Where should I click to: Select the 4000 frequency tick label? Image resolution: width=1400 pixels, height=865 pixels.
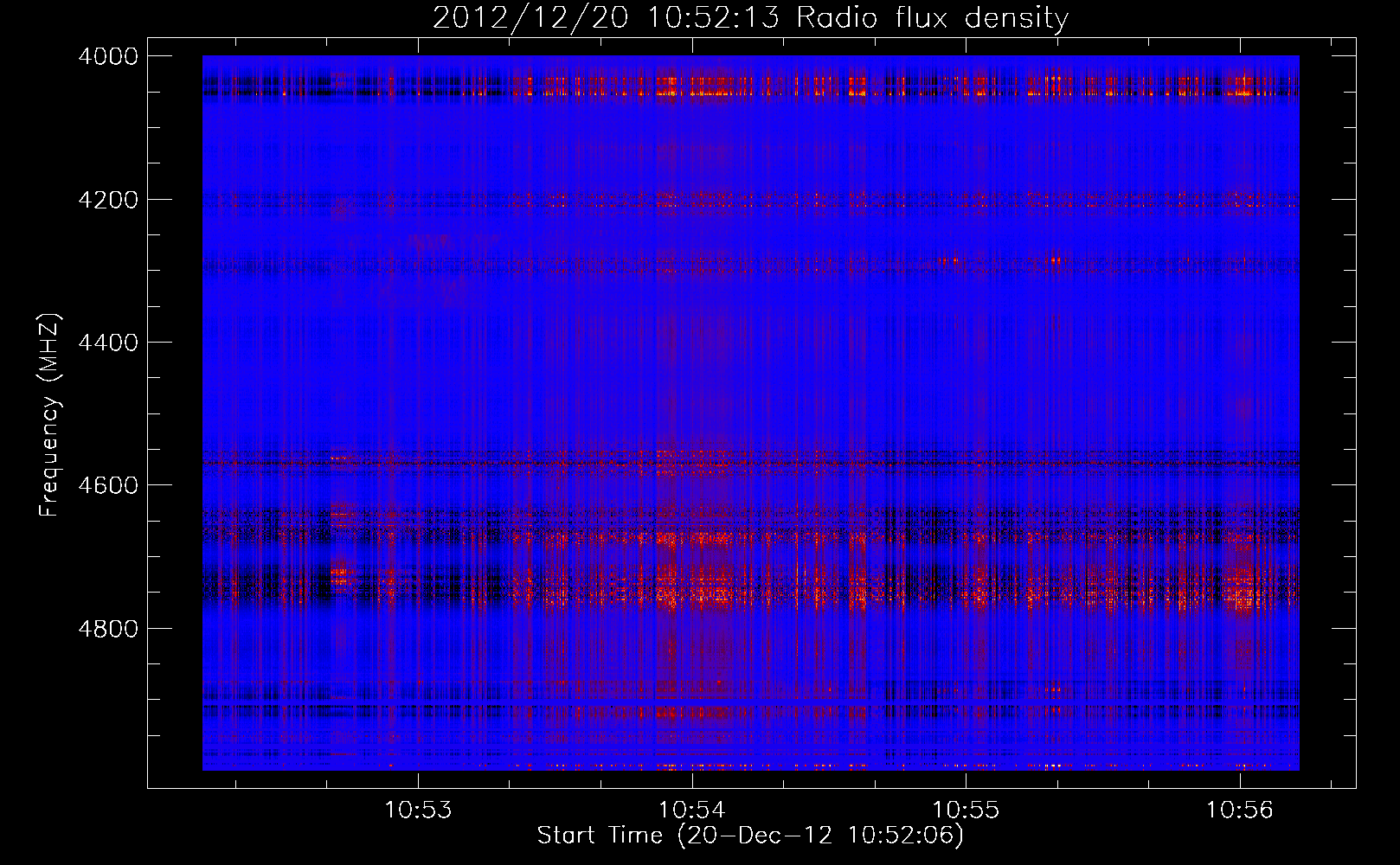coord(108,57)
